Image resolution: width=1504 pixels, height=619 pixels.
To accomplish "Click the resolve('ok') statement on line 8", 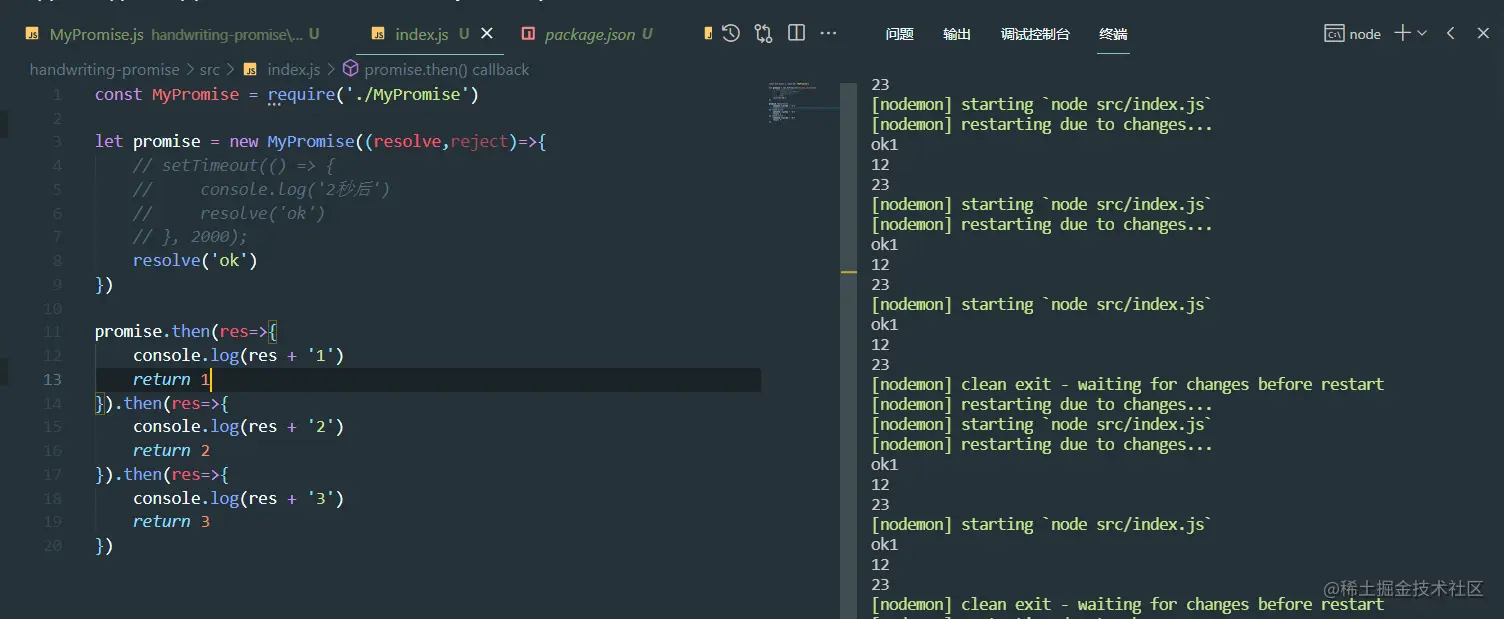I will [x=195, y=260].
